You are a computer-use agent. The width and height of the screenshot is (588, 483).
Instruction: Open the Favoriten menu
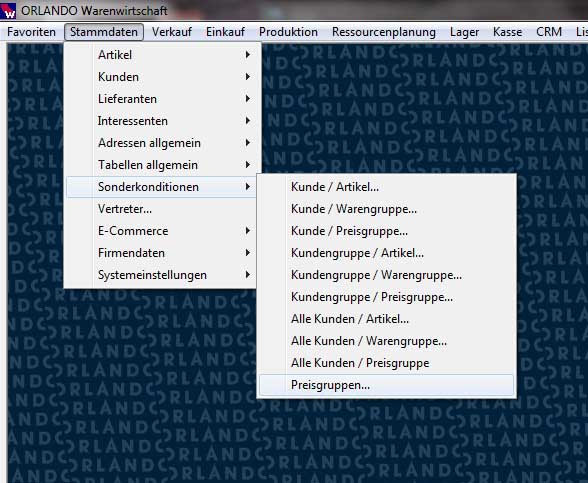pos(32,32)
